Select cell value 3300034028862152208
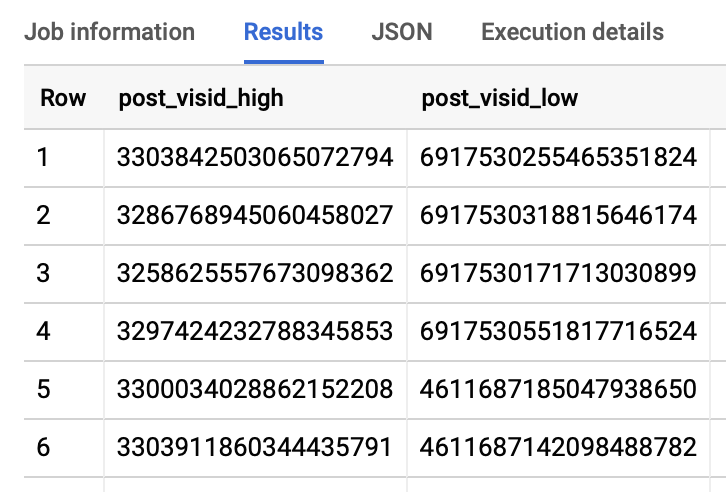The height and width of the screenshot is (492, 726). click(x=255, y=389)
